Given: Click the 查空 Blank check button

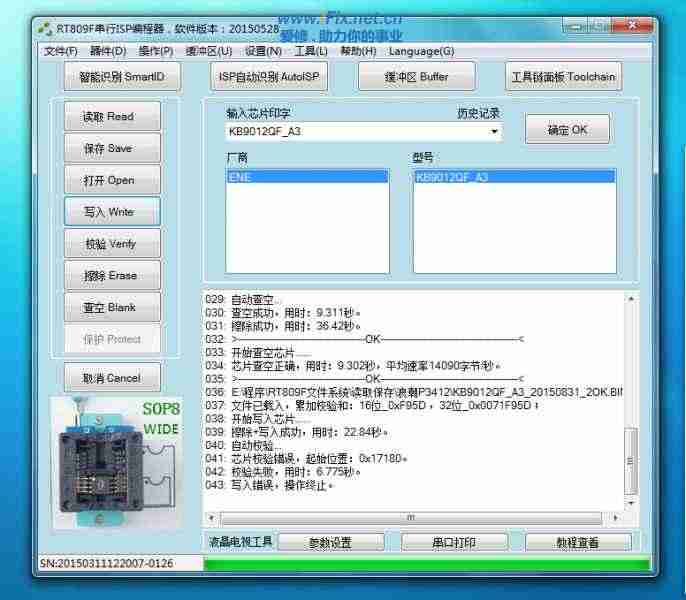Looking at the screenshot, I should tap(112, 307).
